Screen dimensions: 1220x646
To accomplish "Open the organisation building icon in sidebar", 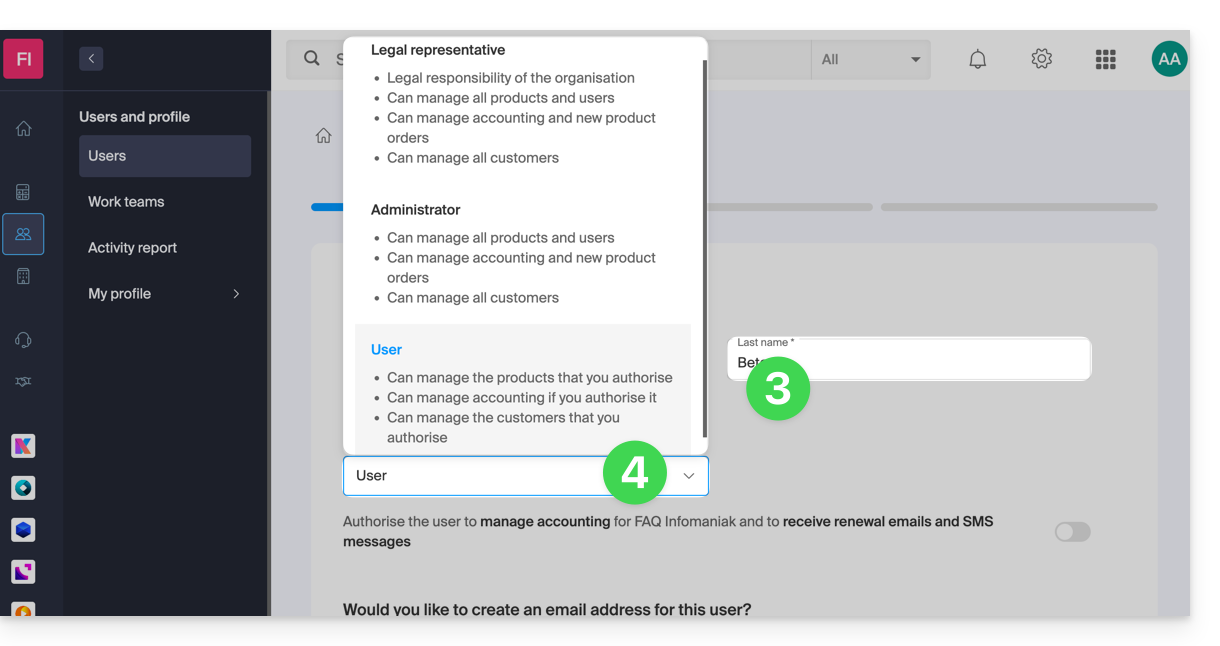I will tap(23, 277).
